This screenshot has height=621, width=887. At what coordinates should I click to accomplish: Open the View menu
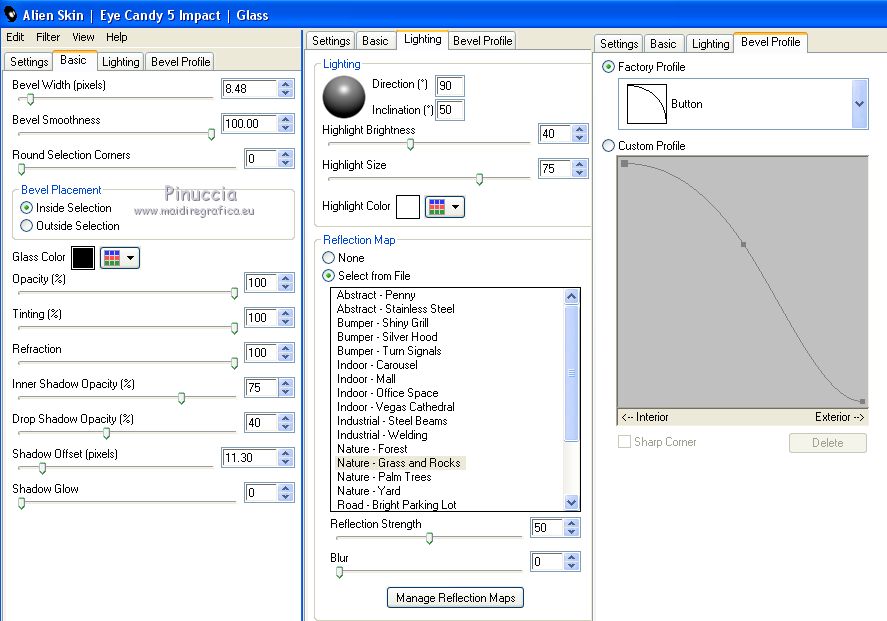tap(83, 37)
